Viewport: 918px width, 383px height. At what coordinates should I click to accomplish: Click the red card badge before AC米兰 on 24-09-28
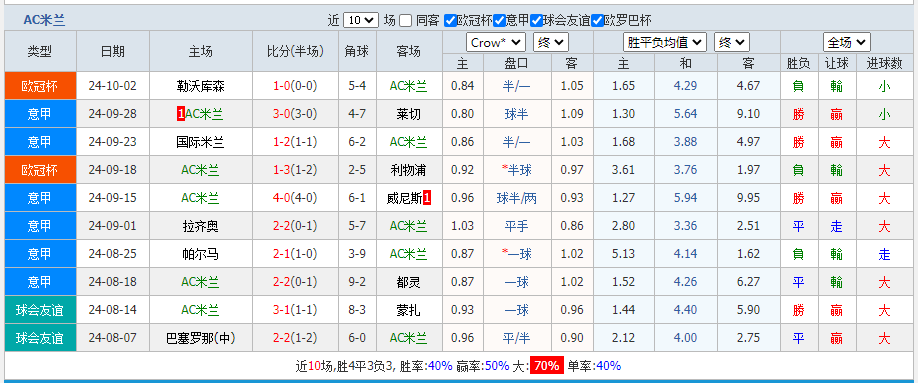tap(181, 114)
